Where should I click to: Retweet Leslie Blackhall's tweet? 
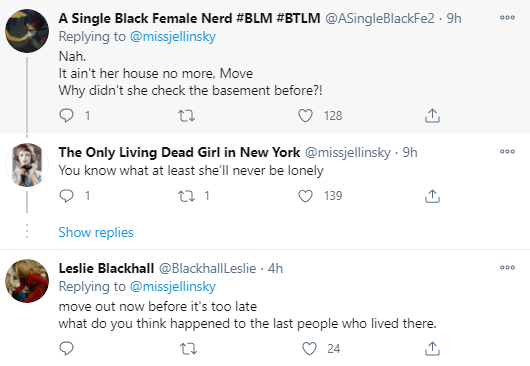coord(188,348)
